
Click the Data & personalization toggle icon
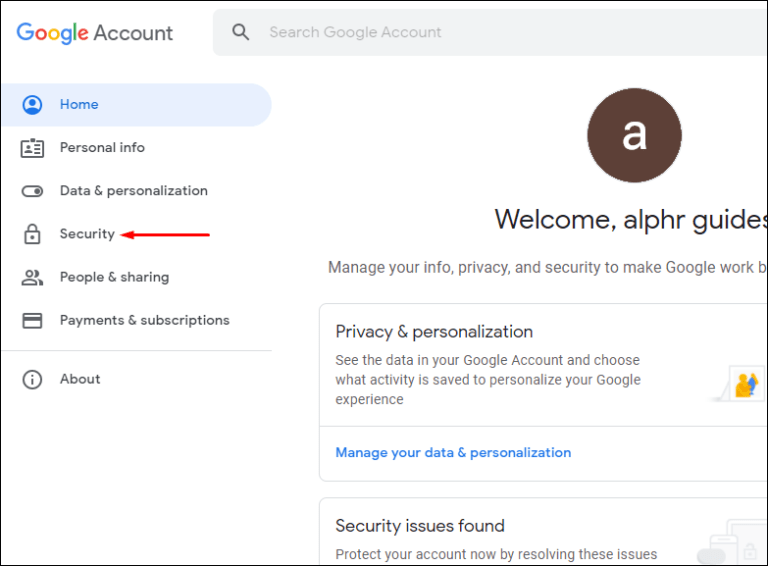[x=32, y=191]
